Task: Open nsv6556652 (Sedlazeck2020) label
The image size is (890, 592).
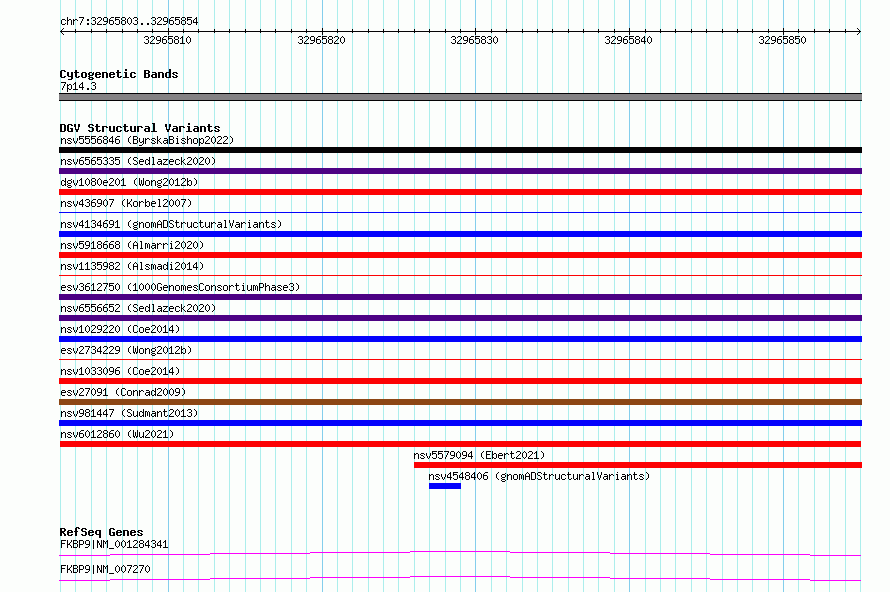Action: [138, 308]
